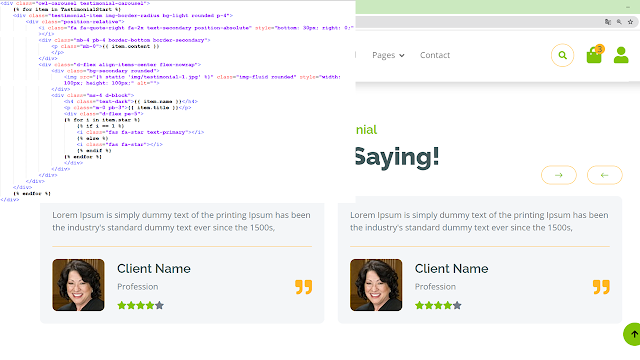Expand the Pages dropdown menu
The image size is (640, 360).
point(388,55)
